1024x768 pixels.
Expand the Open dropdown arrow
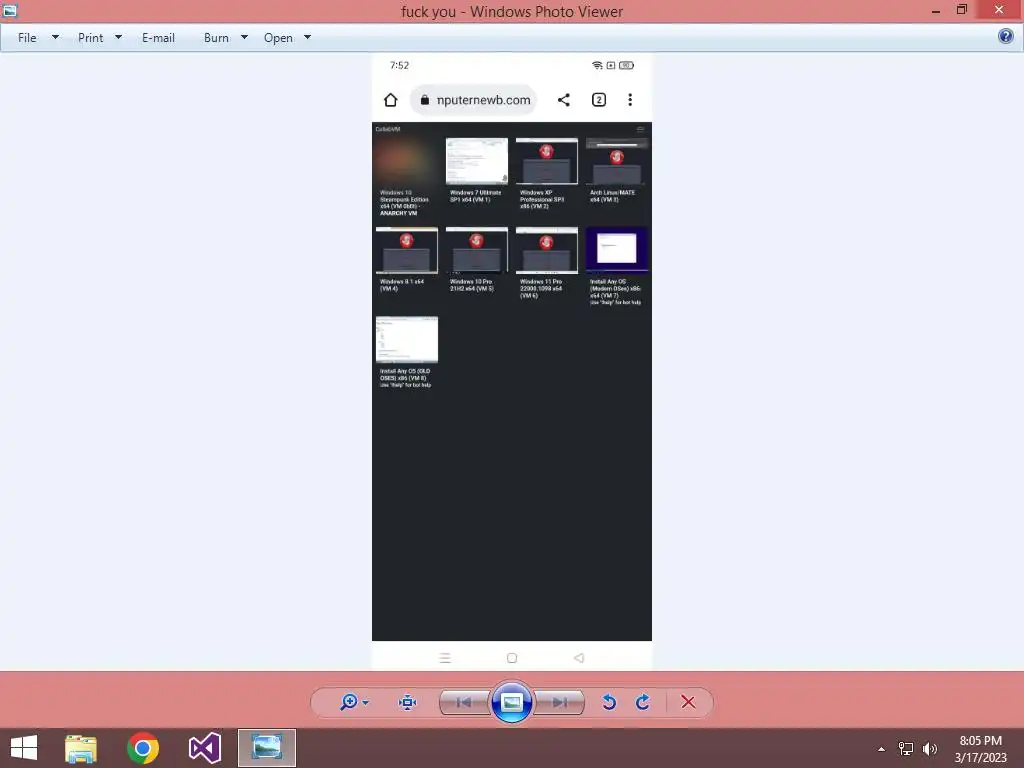point(308,37)
